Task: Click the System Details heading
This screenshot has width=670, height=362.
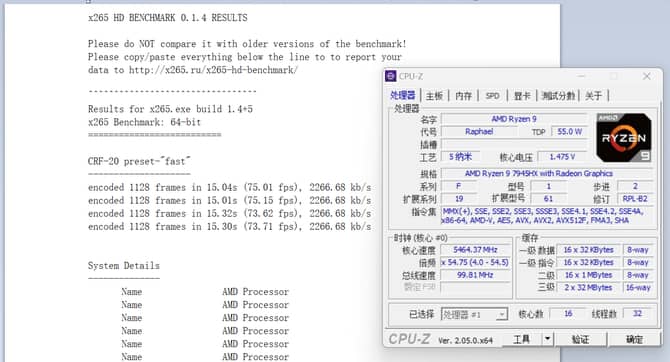Action: (123, 266)
